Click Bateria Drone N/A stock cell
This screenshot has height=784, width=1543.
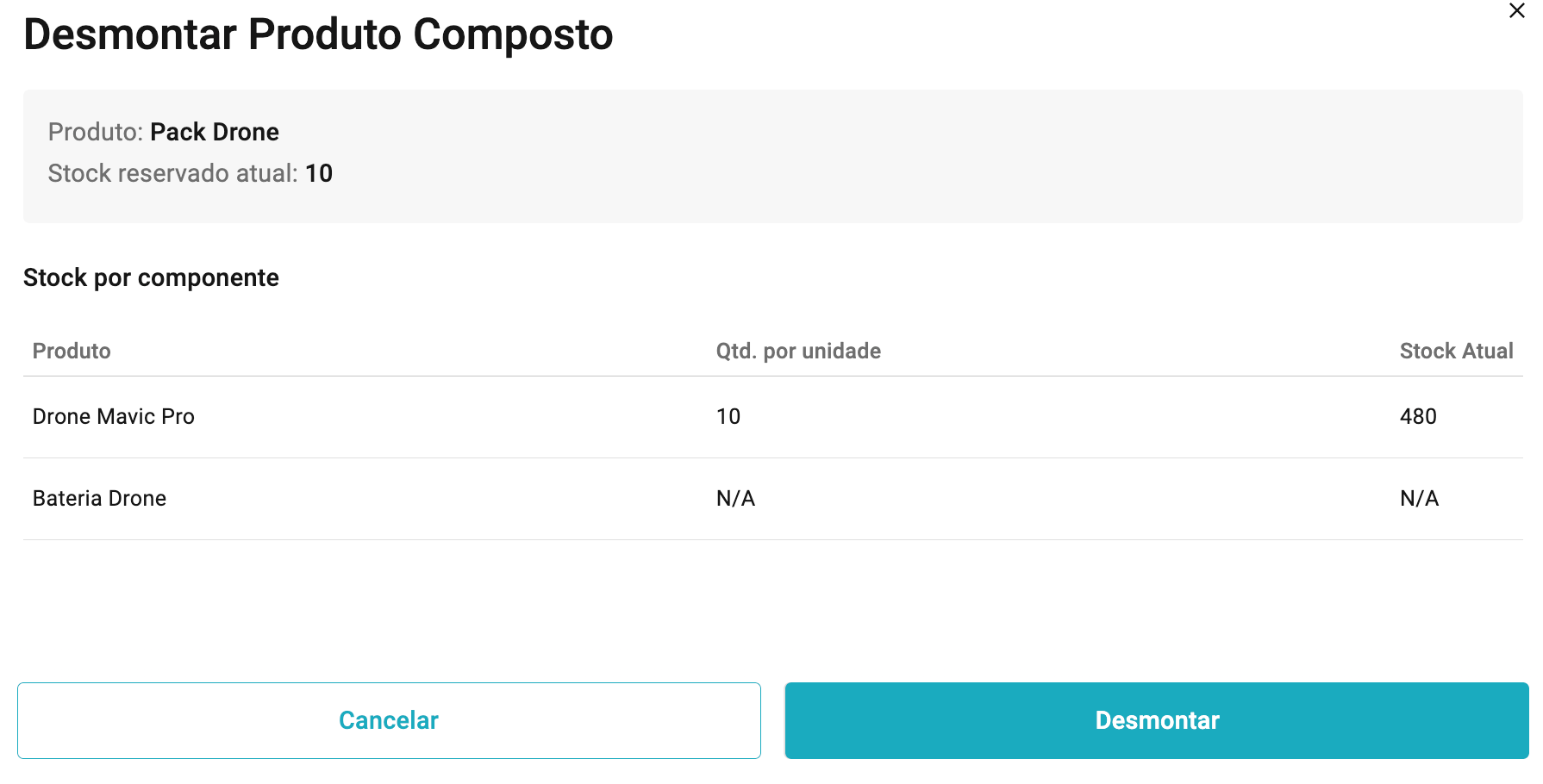1419,499
